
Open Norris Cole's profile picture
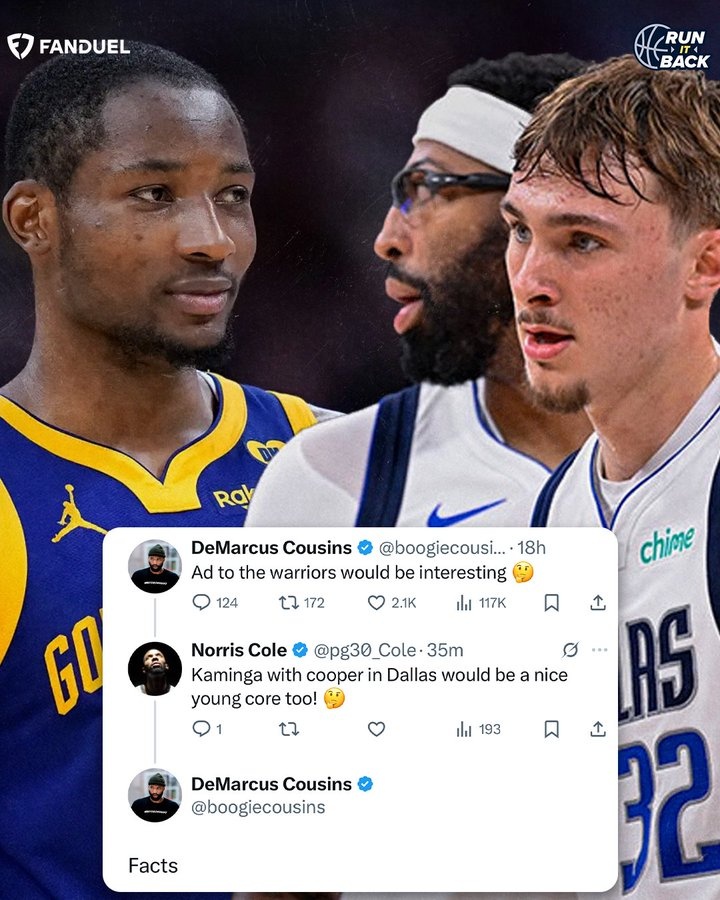click(x=154, y=668)
